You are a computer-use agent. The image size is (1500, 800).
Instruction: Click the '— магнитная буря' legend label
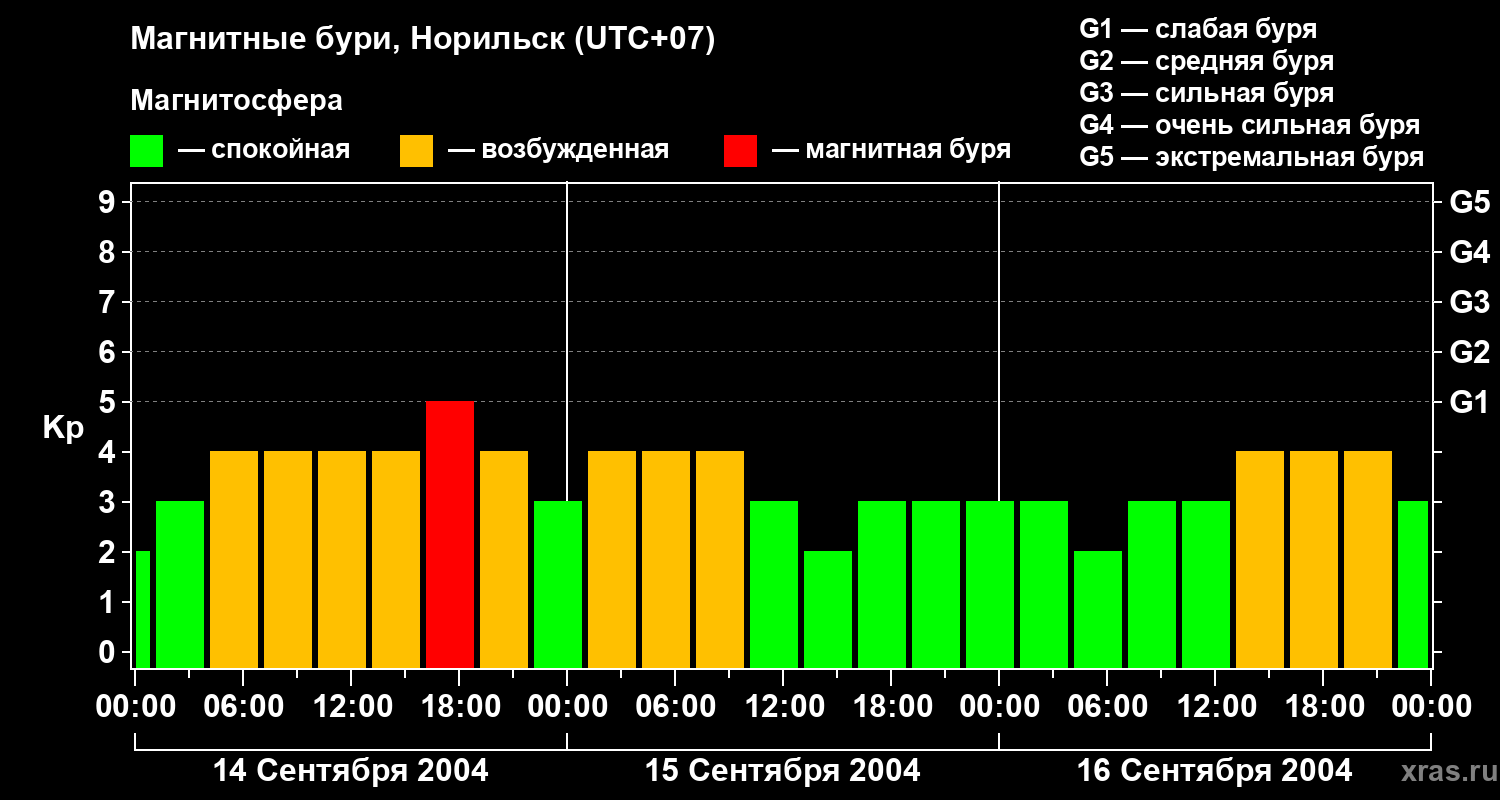pyautogui.click(x=891, y=151)
